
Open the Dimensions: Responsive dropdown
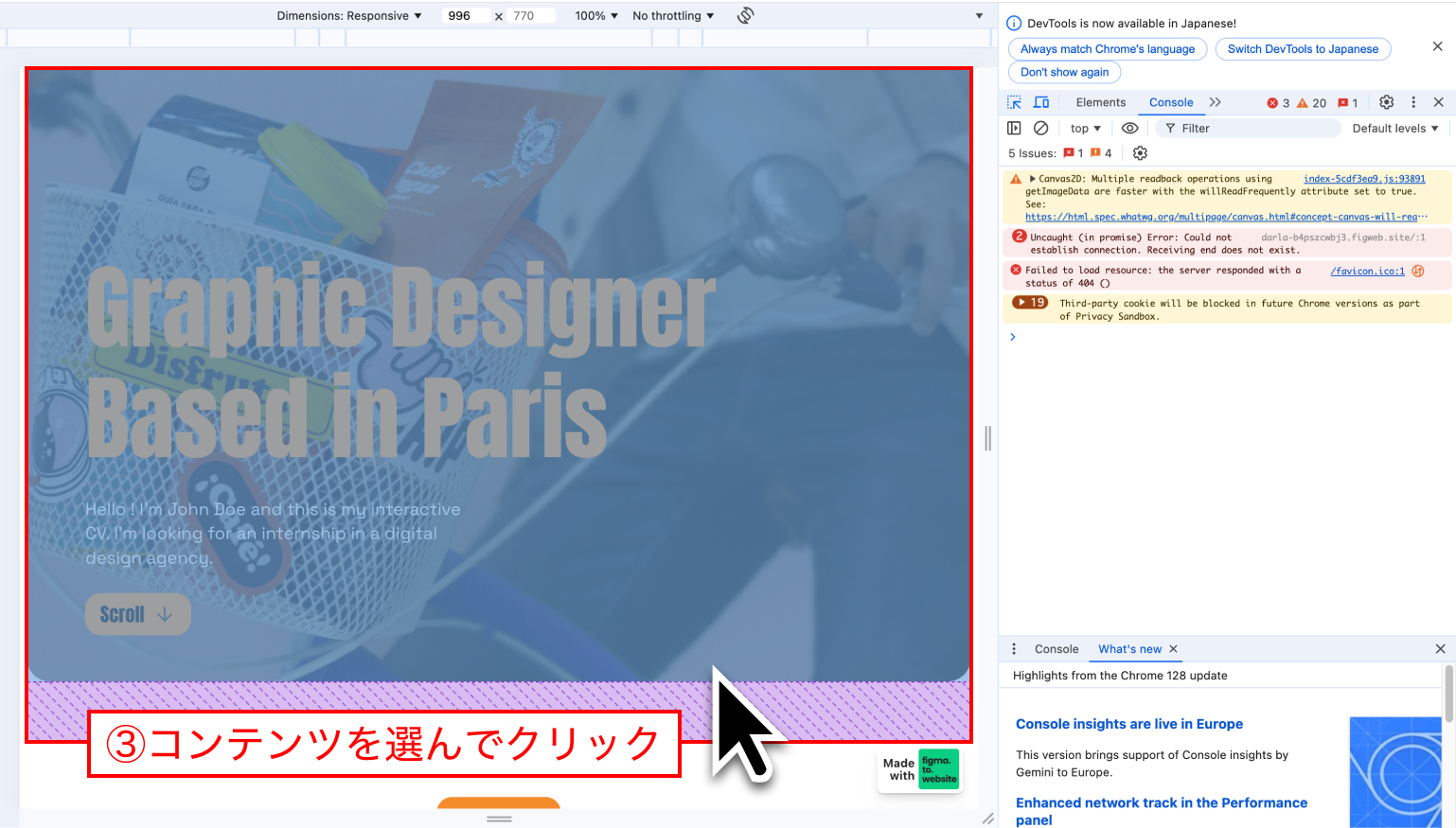[348, 16]
